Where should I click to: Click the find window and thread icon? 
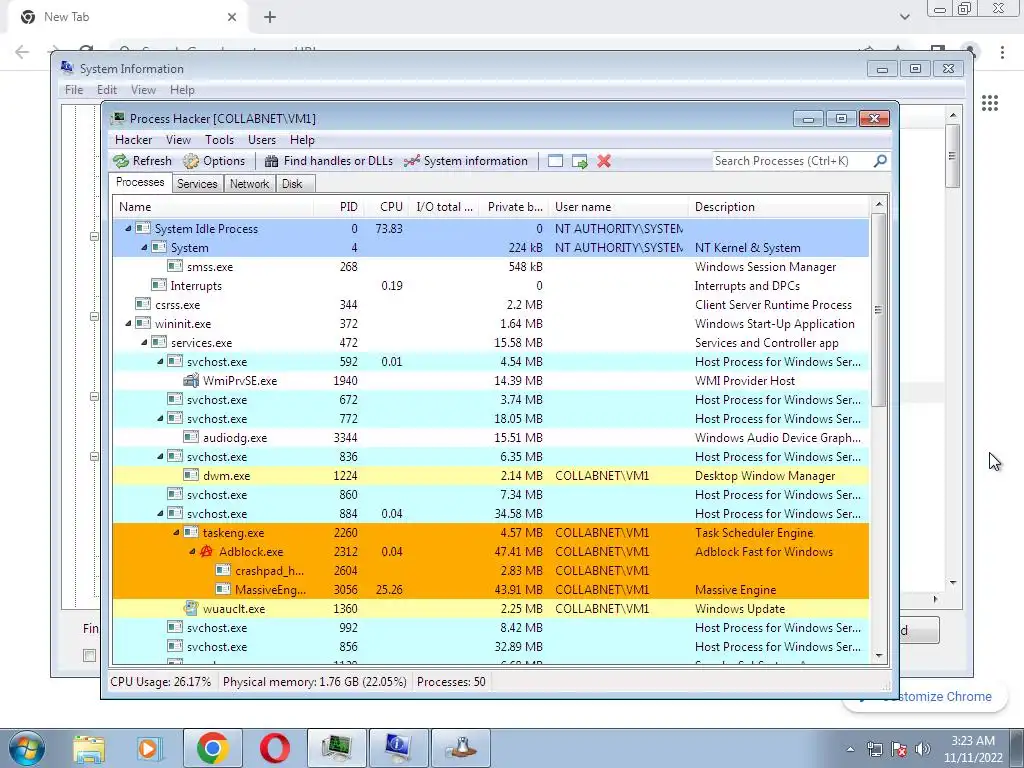click(x=579, y=161)
